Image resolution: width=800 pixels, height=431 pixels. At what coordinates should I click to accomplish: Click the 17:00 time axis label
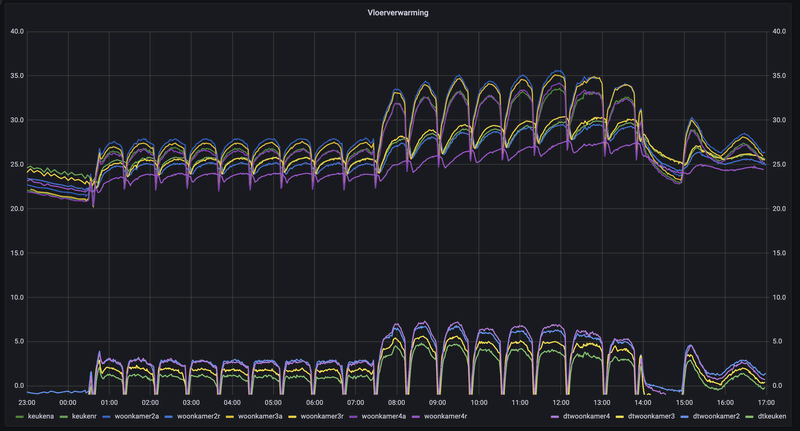(766, 402)
